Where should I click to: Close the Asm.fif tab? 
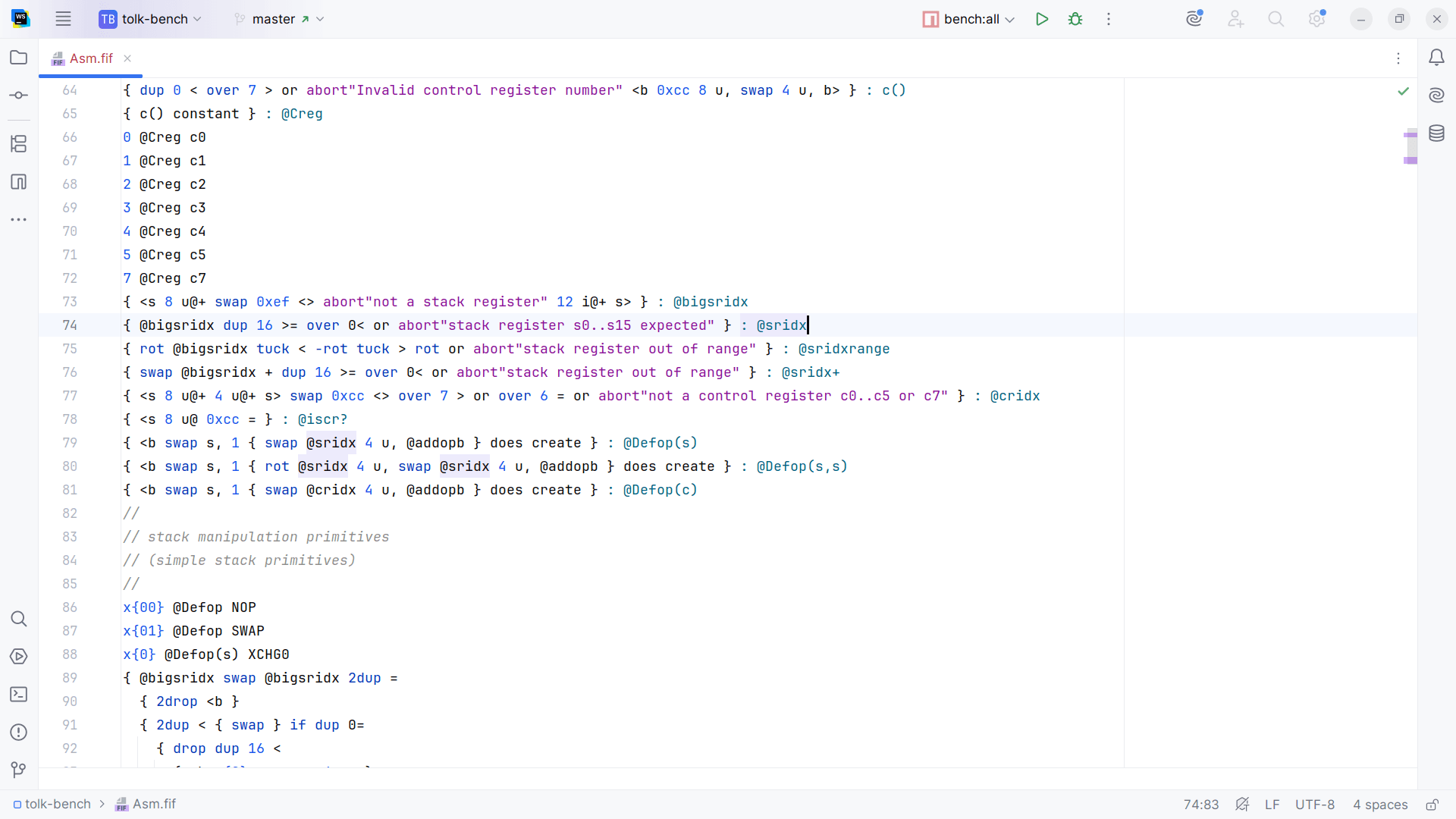point(127,58)
